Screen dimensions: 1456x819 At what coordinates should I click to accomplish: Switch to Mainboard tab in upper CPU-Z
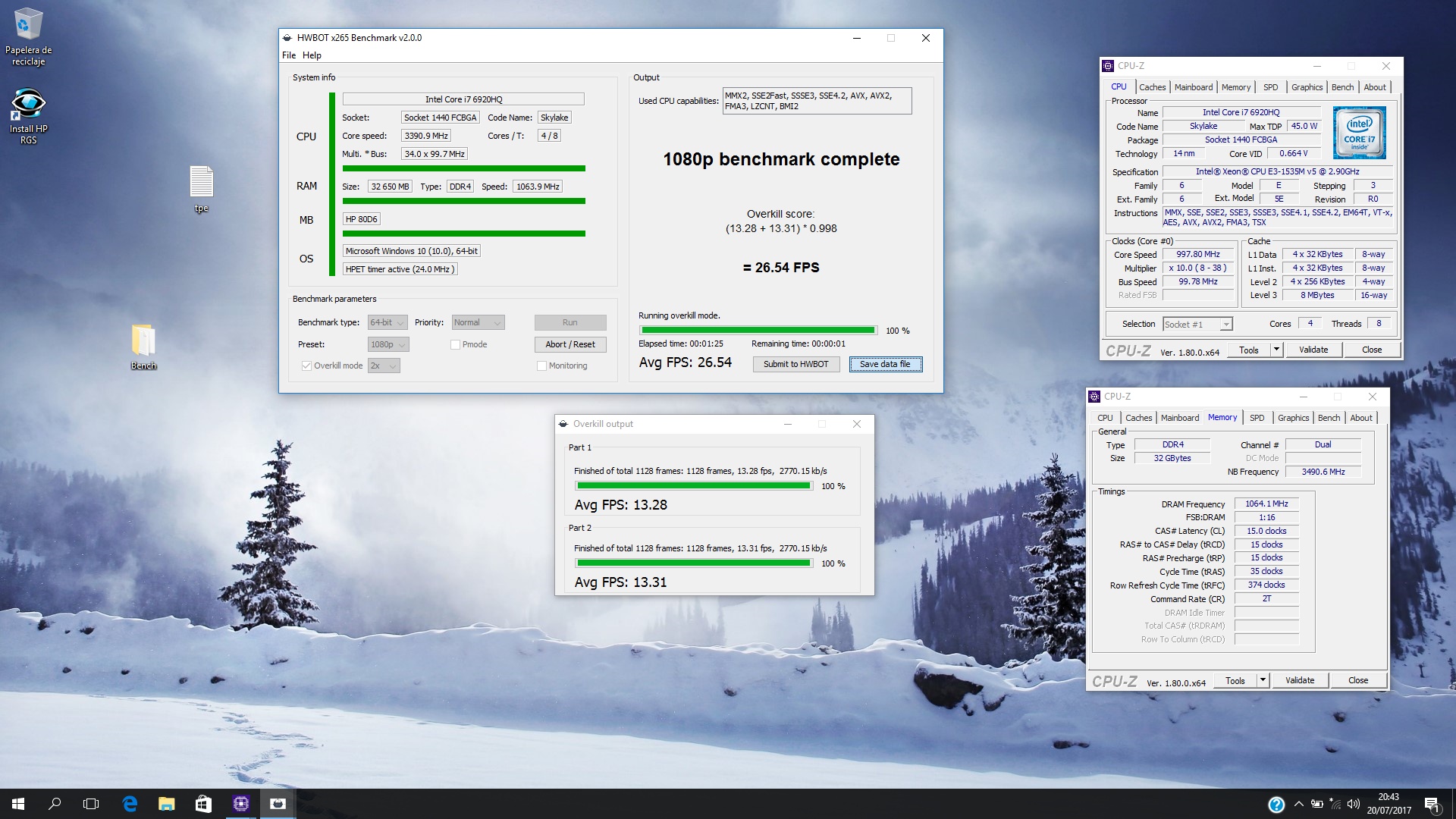(1194, 87)
